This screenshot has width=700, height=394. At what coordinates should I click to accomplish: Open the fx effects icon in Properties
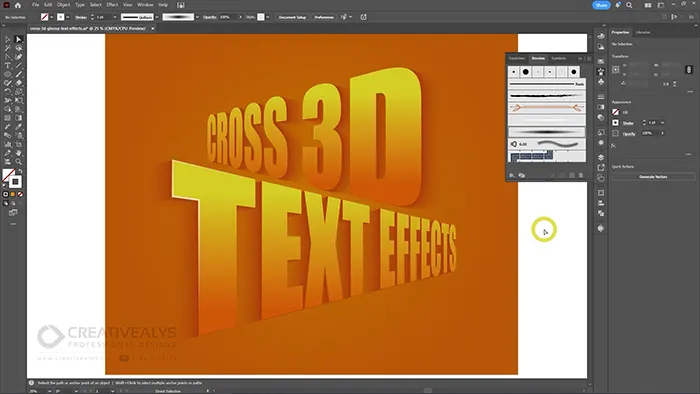point(614,145)
